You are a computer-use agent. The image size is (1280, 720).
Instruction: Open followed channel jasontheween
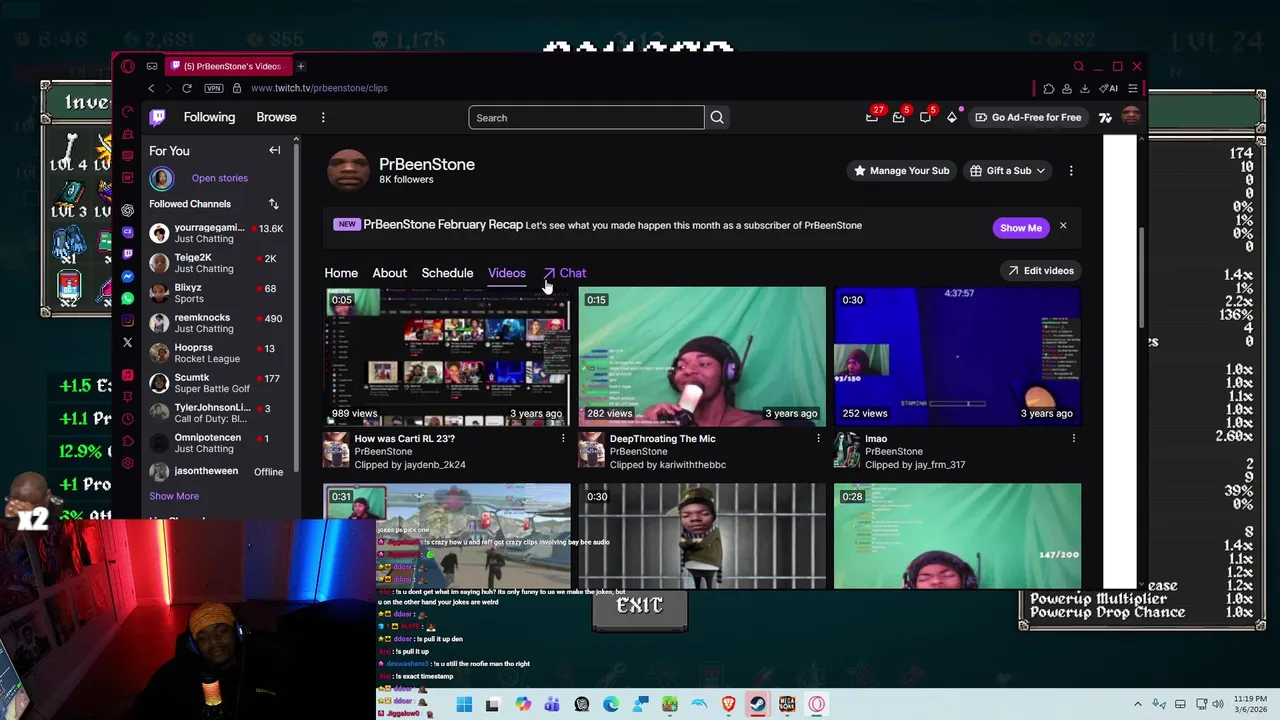click(x=216, y=471)
